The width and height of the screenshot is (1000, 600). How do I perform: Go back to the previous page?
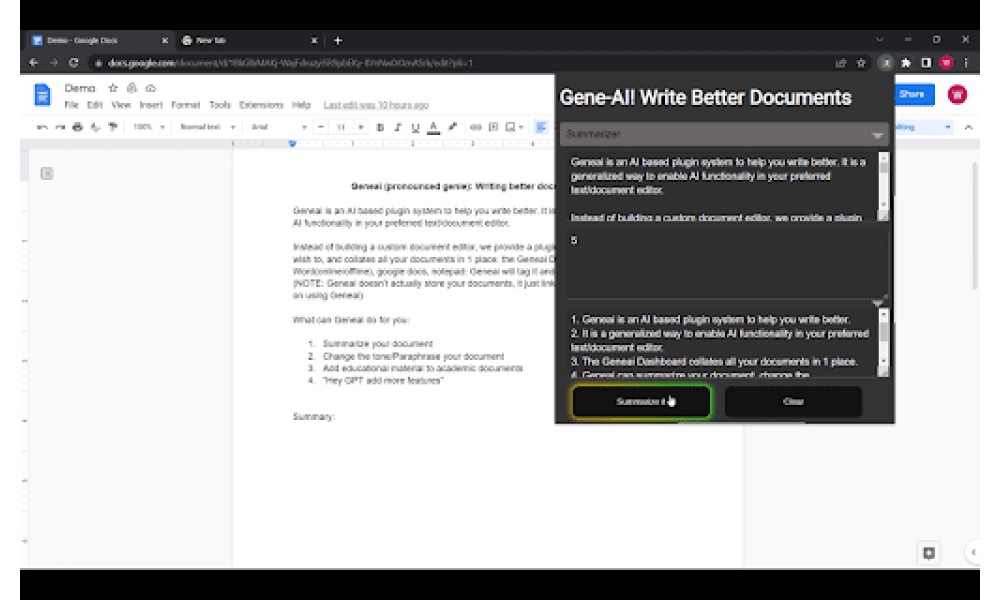[34, 62]
